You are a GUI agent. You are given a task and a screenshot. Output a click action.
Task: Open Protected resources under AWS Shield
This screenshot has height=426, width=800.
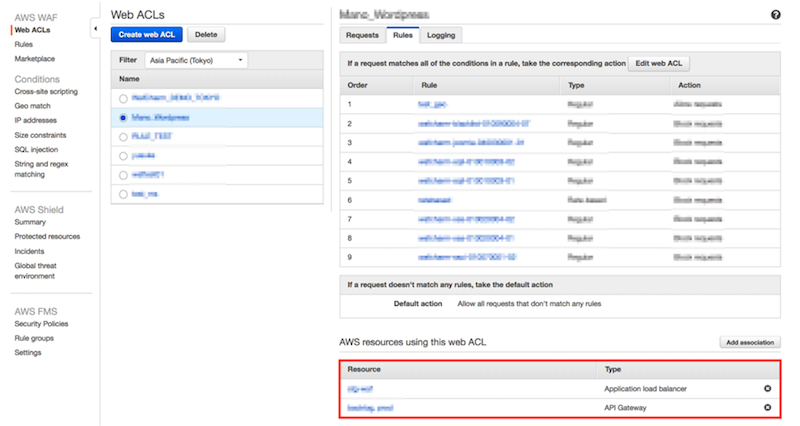tap(47, 236)
